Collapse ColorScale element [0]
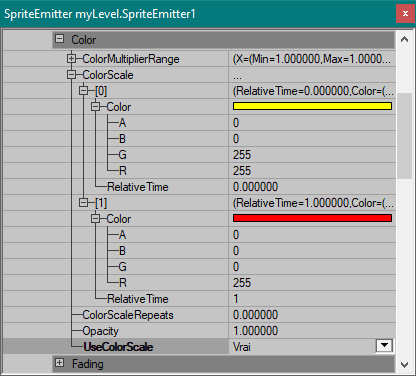This screenshot has width=416, height=376. [x=83, y=91]
